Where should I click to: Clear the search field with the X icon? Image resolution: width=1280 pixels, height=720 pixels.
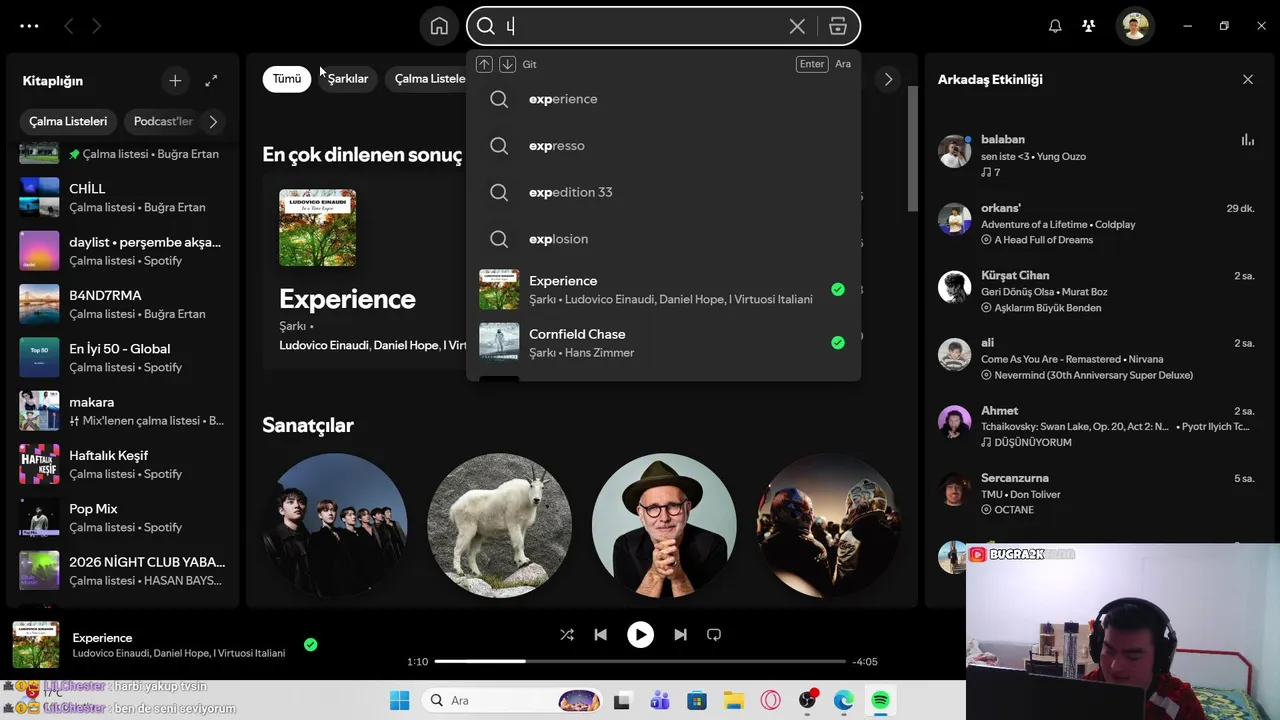pyautogui.click(x=797, y=26)
